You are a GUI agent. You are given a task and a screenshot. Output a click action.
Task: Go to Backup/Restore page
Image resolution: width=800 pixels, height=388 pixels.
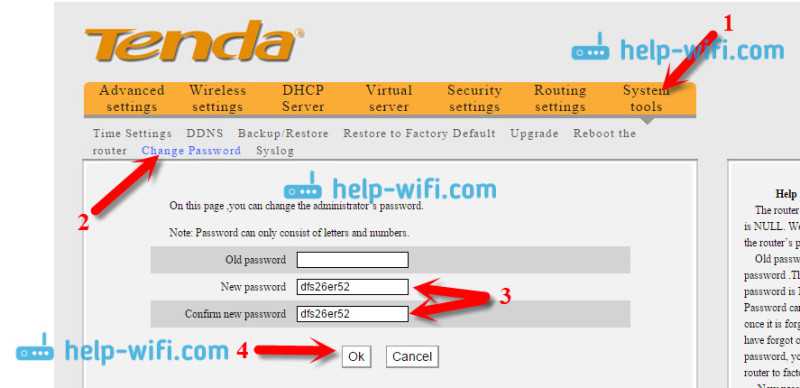click(x=283, y=134)
